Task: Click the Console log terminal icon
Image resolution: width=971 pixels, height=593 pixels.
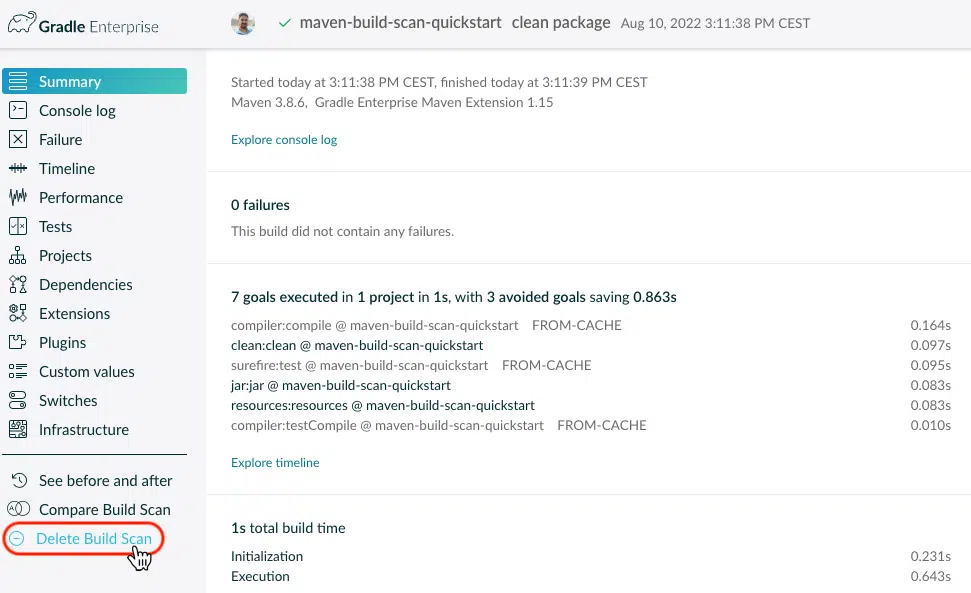Action: tap(18, 110)
